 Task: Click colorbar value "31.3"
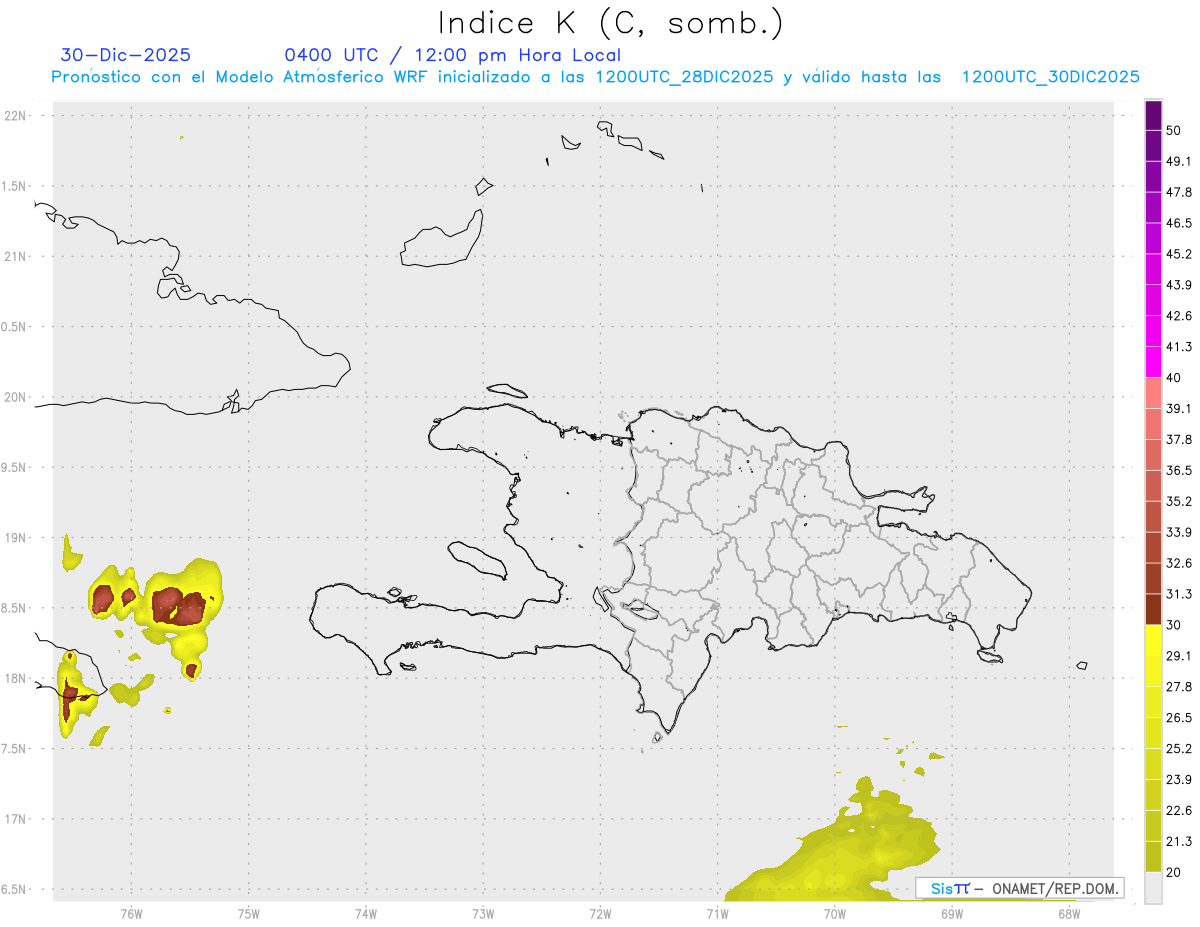click(x=1179, y=594)
